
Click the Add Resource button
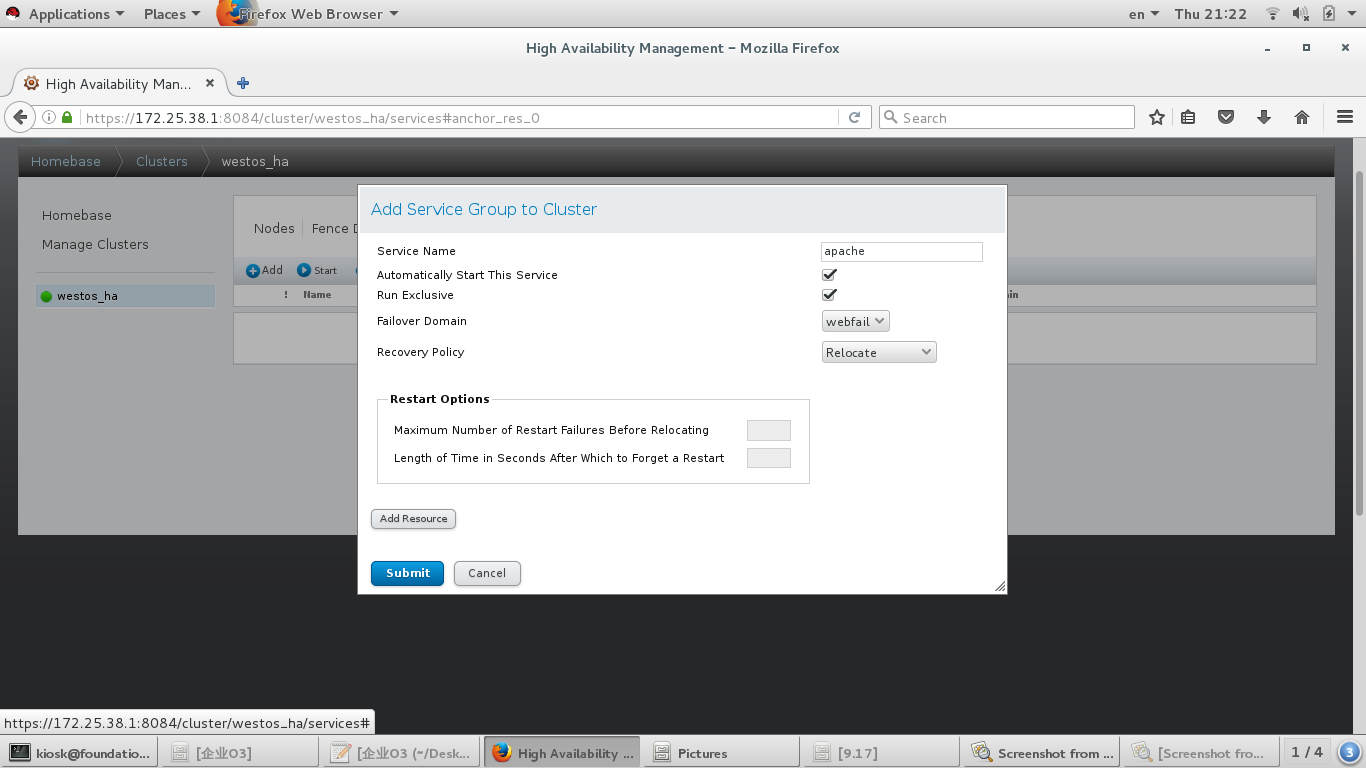coord(413,519)
